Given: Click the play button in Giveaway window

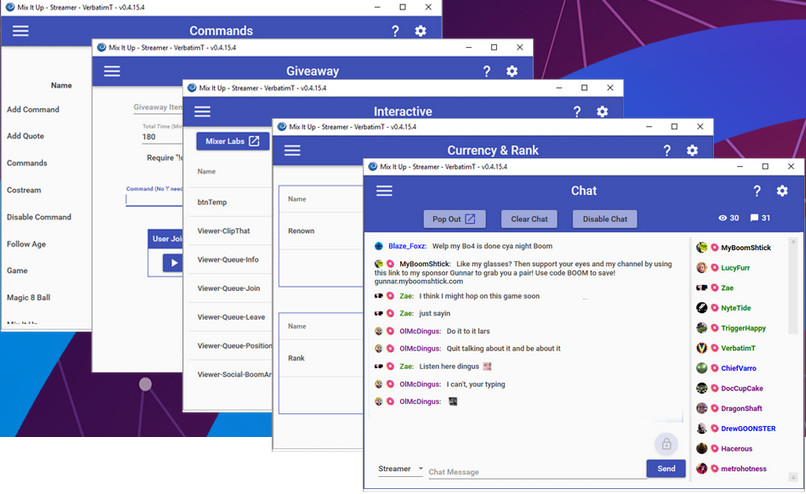Looking at the screenshot, I should coord(174,263).
